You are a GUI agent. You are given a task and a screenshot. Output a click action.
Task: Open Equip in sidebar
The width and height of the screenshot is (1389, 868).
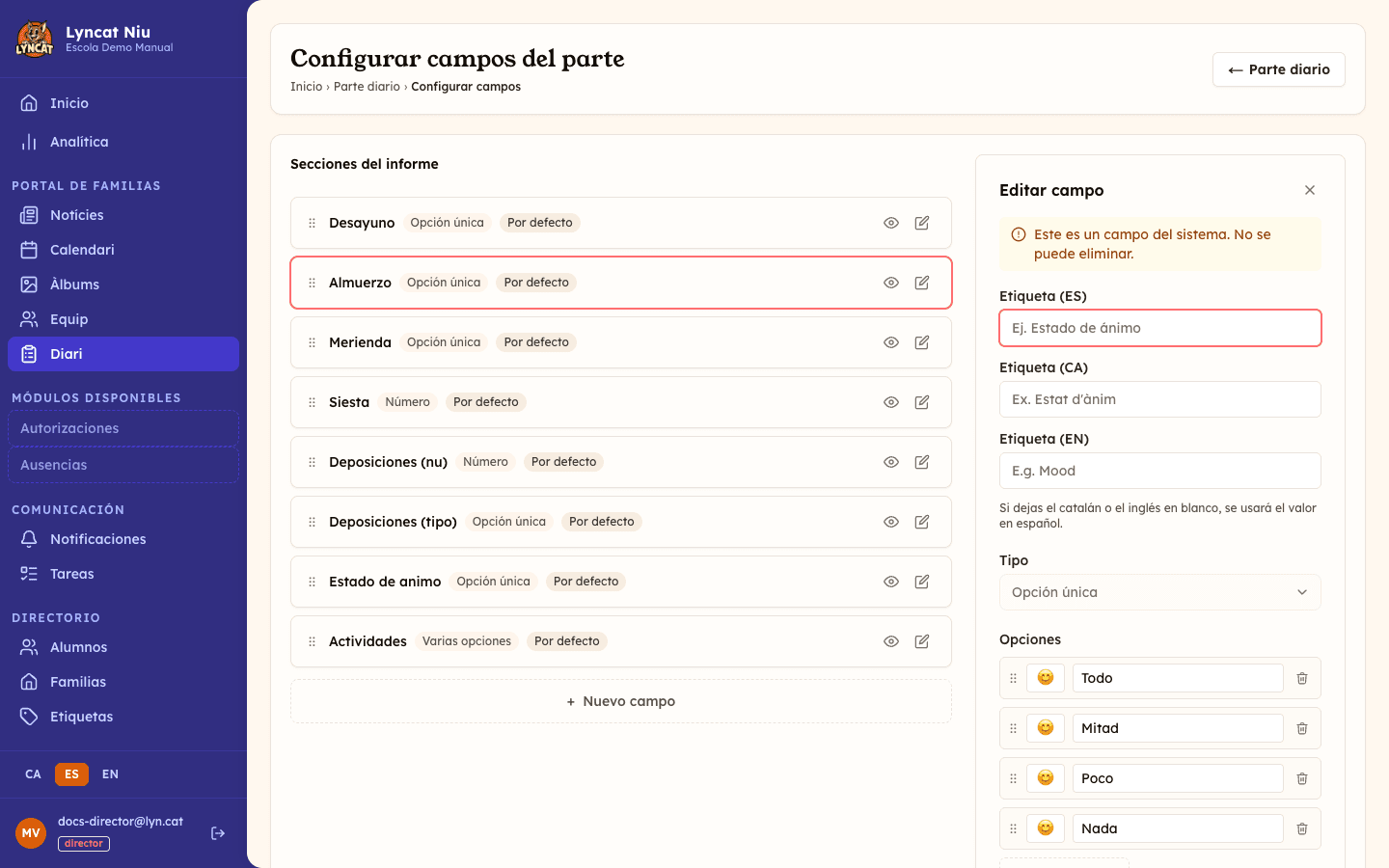[x=123, y=319]
